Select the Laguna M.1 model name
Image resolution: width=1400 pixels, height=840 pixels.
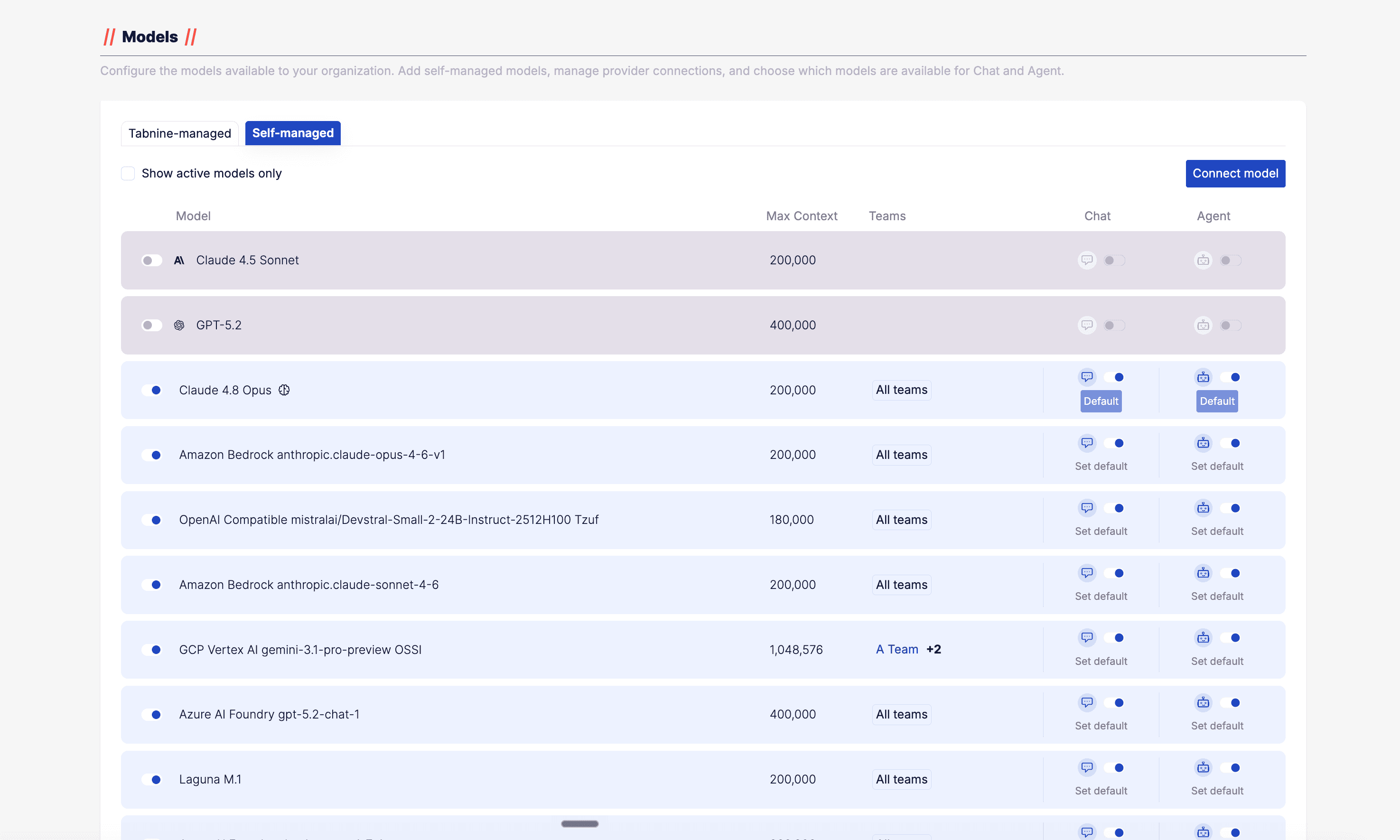[210, 779]
